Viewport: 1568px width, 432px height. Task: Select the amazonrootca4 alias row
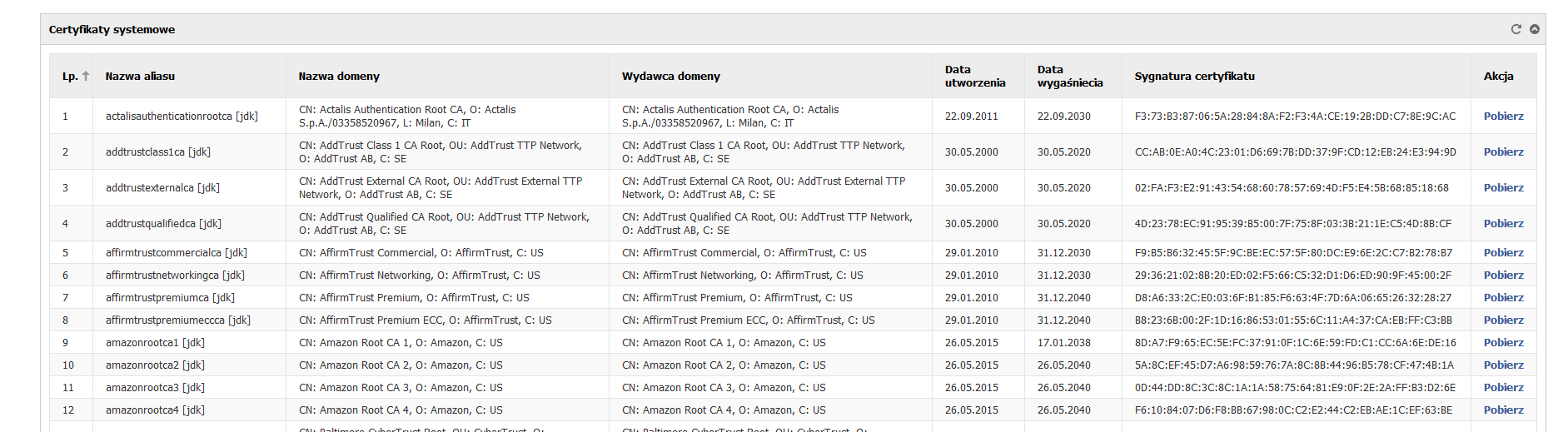(793, 410)
